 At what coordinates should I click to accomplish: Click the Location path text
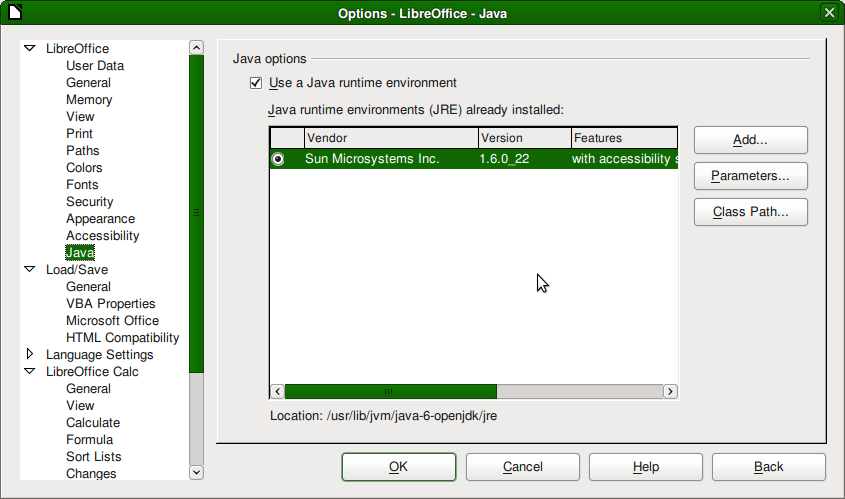(384, 416)
